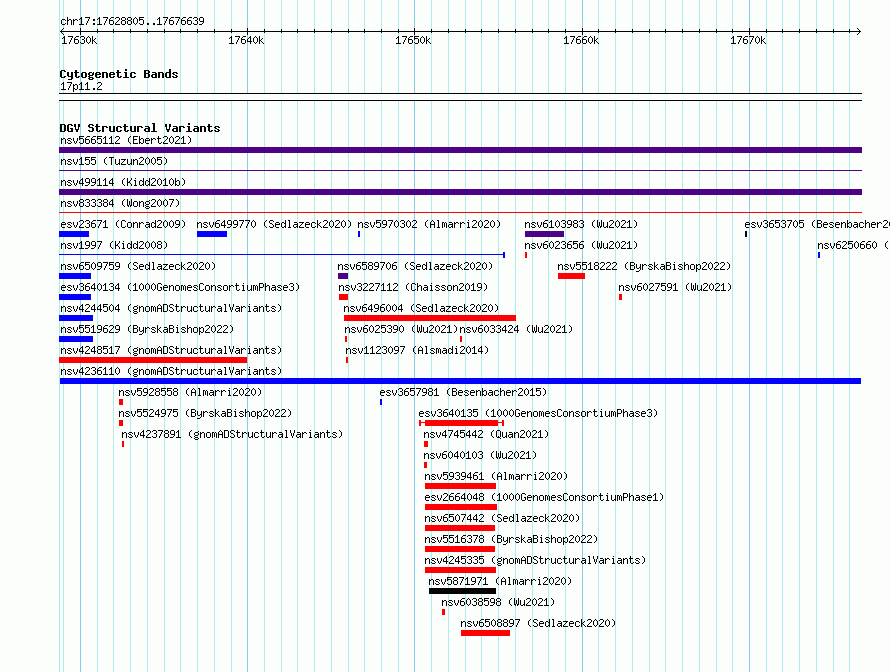890x672 pixels.
Task: Open nsv6507442 (Sedlazeck2020) label
Action: (502, 518)
